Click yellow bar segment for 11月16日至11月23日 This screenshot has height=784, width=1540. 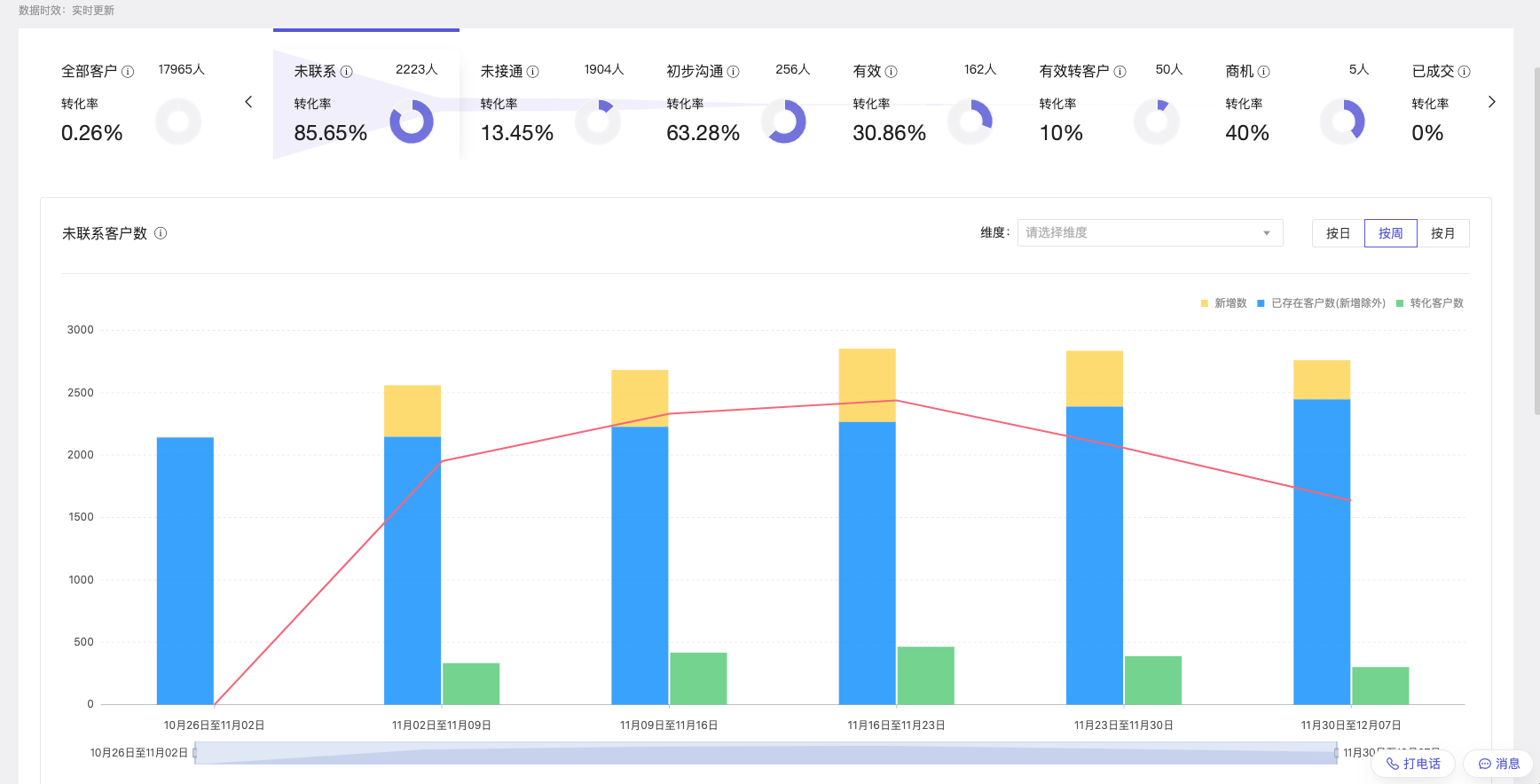868,385
